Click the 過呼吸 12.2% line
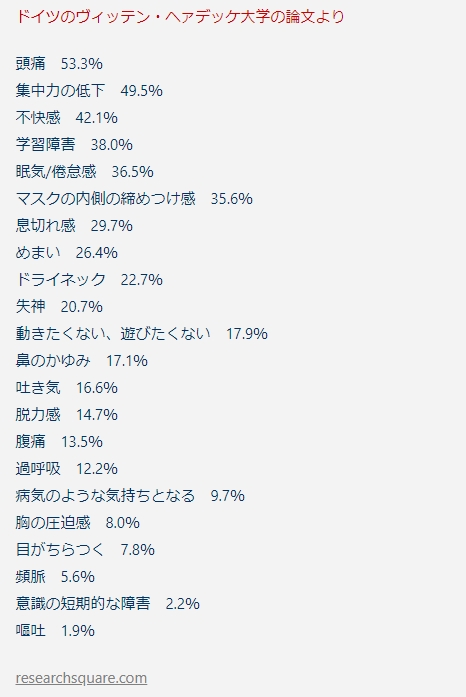The image size is (466, 697). 67,469
